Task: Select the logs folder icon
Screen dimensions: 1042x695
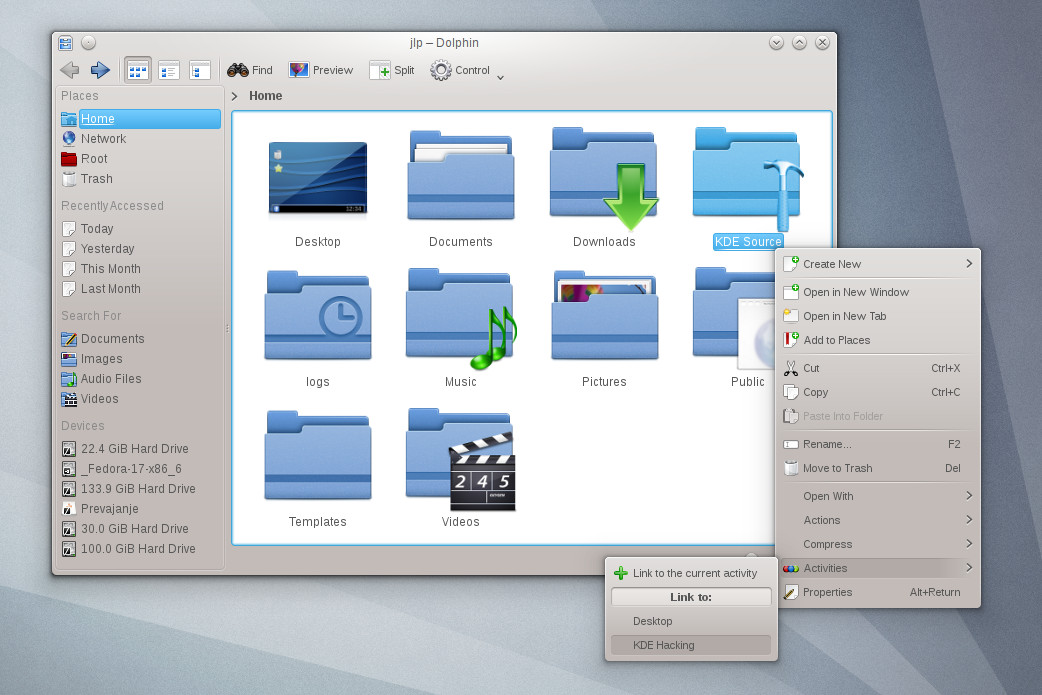Action: (x=318, y=315)
